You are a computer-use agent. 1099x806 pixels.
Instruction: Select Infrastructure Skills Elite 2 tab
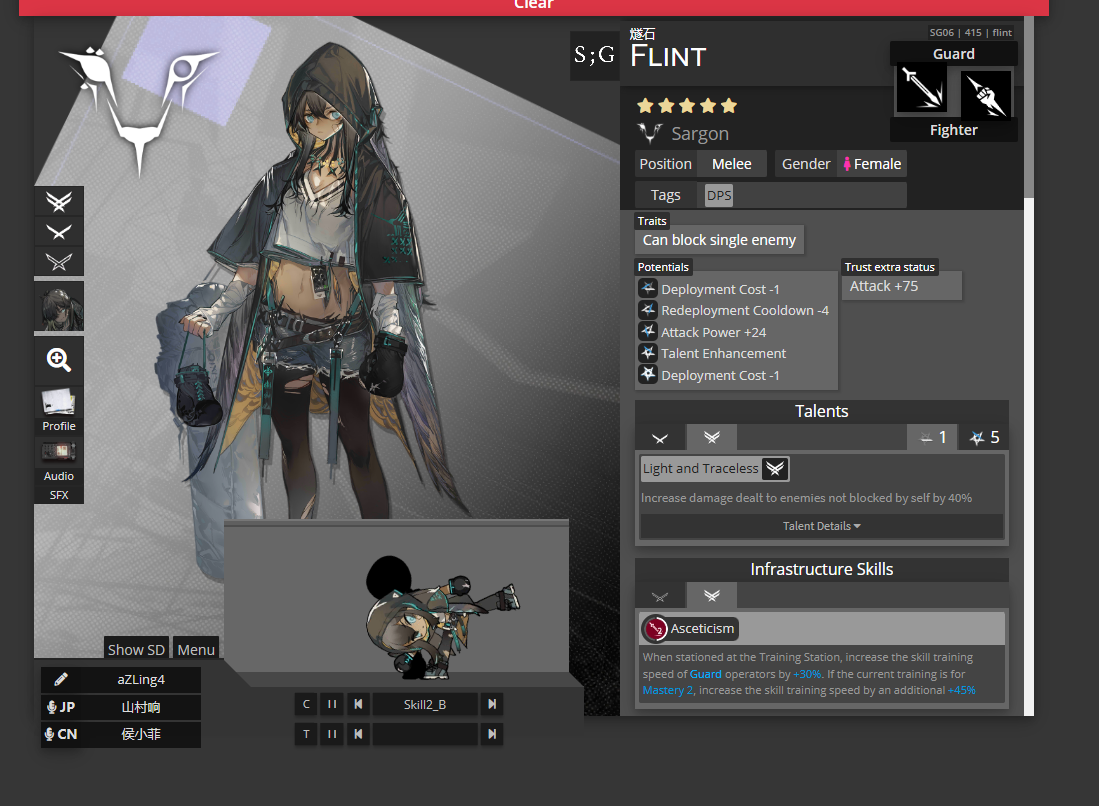(x=711, y=596)
